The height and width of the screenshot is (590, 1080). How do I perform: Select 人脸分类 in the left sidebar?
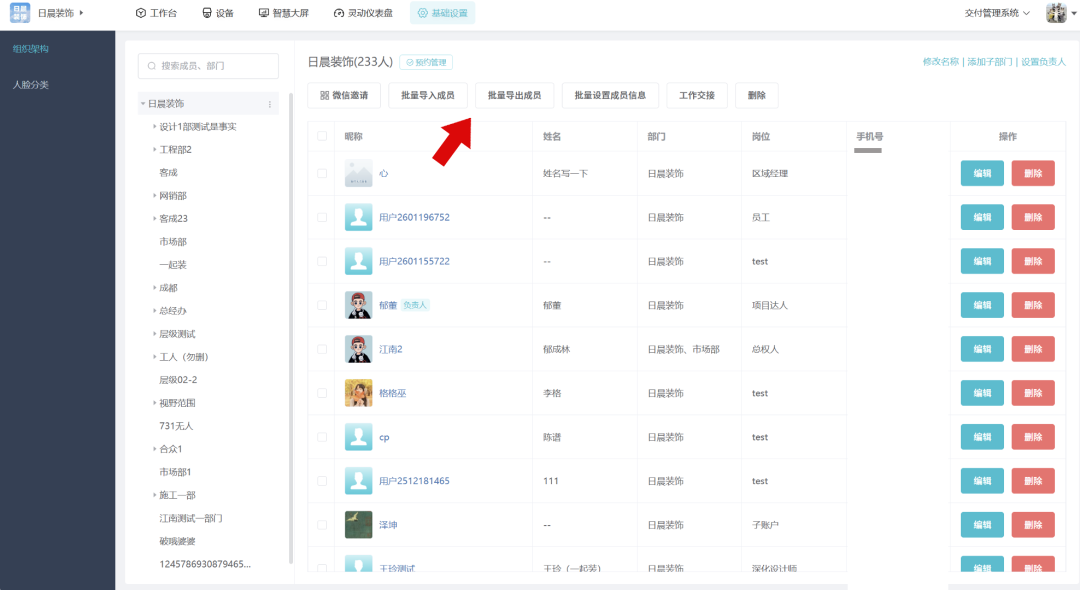coord(30,85)
